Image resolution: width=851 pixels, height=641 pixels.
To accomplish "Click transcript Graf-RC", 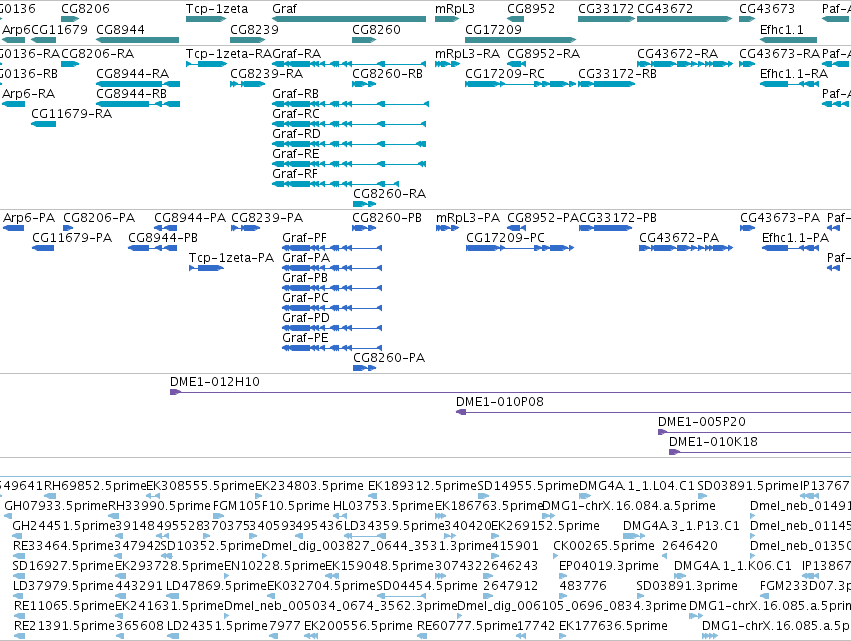I will click(x=349, y=124).
